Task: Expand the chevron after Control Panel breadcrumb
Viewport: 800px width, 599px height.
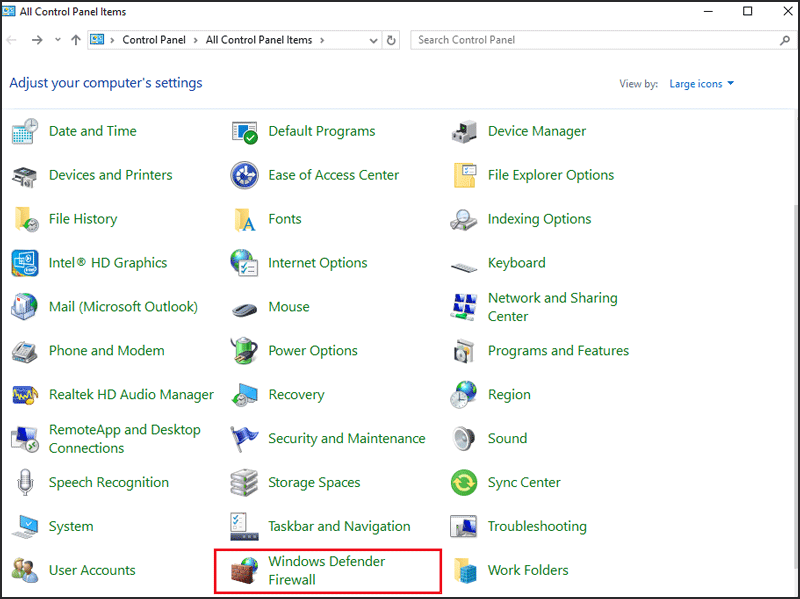Action: (195, 40)
